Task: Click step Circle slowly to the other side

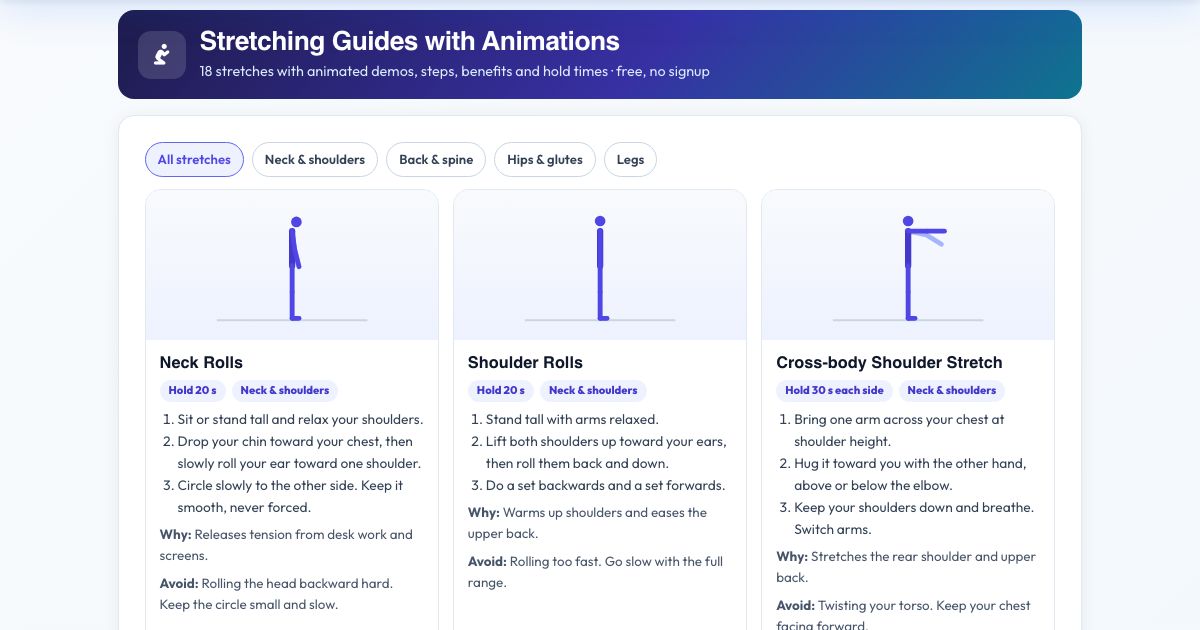Action: click(x=291, y=496)
